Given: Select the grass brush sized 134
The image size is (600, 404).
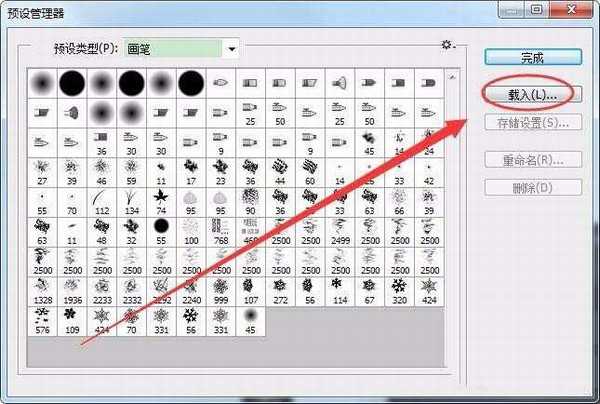Looking at the screenshot, I should pyautogui.click(x=132, y=203).
